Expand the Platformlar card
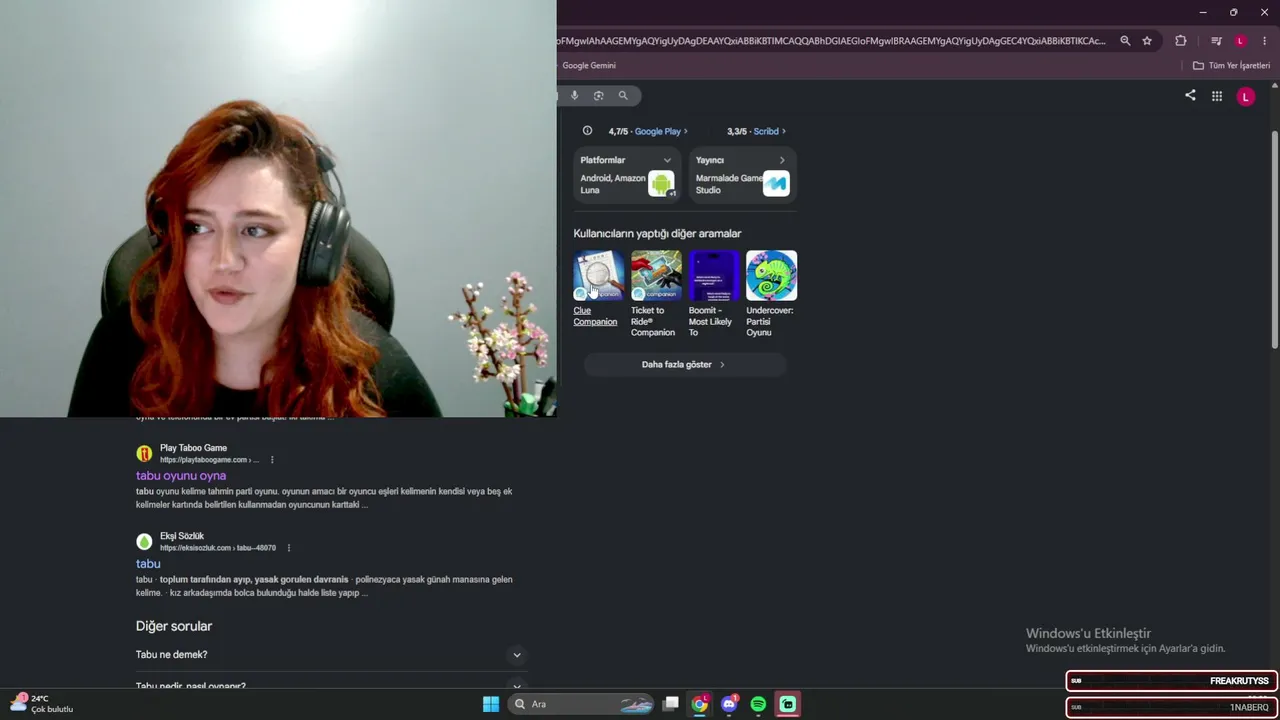The width and height of the screenshot is (1280, 720). point(667,160)
